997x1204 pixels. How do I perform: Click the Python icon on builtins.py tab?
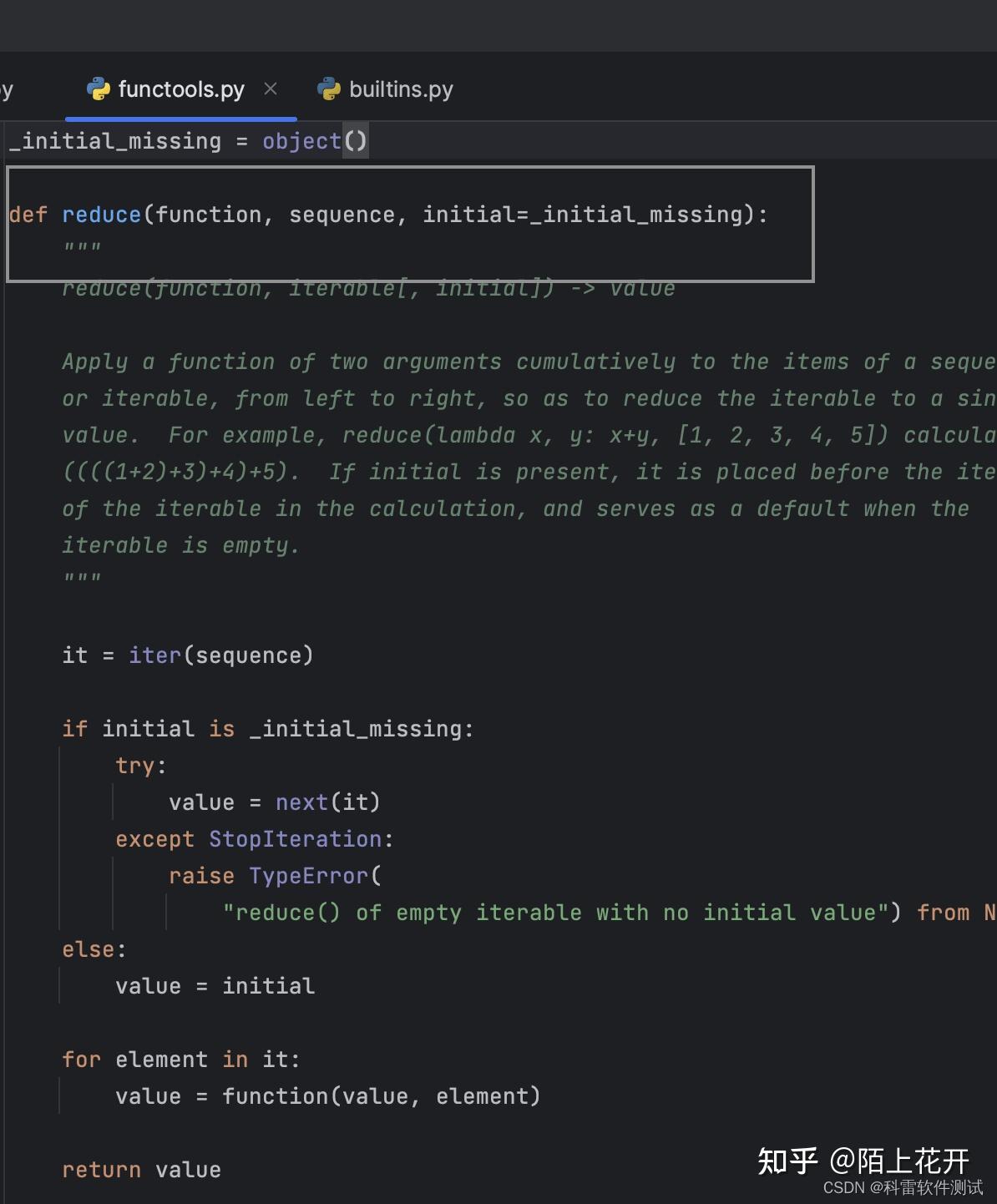pyautogui.click(x=329, y=89)
